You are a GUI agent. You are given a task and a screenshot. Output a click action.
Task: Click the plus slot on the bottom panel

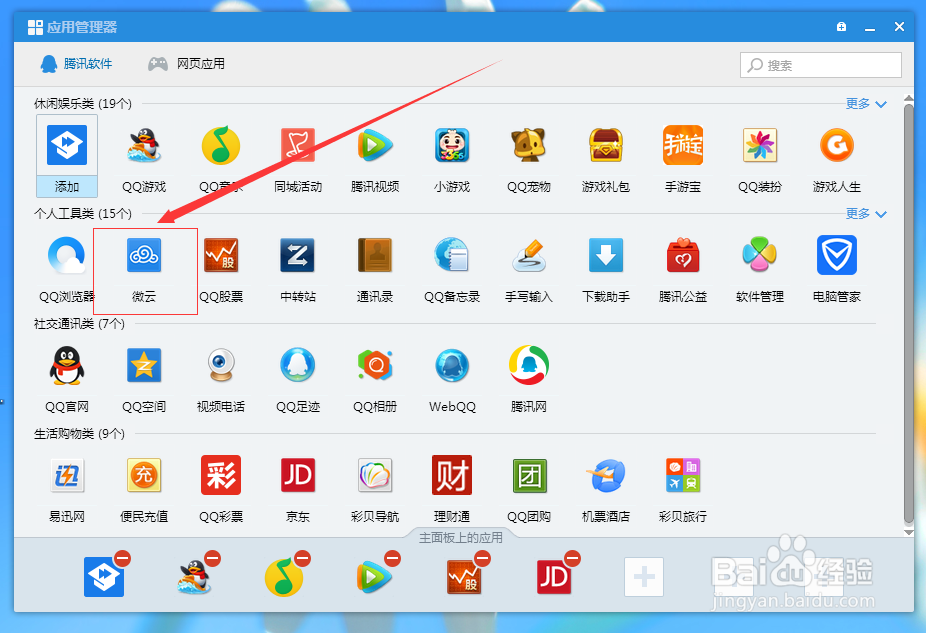click(x=645, y=577)
